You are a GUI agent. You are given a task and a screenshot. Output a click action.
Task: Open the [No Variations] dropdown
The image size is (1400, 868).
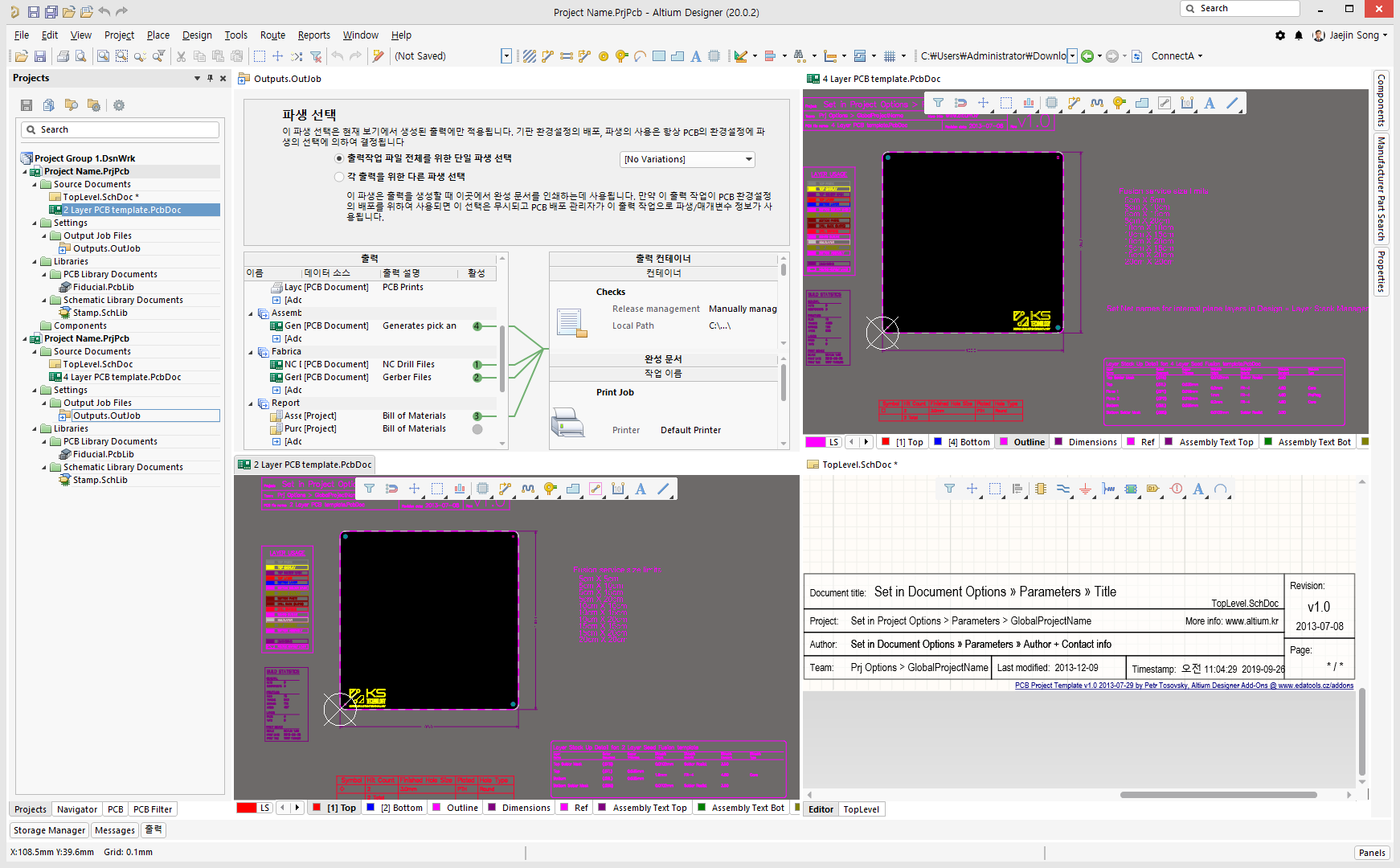coord(687,159)
